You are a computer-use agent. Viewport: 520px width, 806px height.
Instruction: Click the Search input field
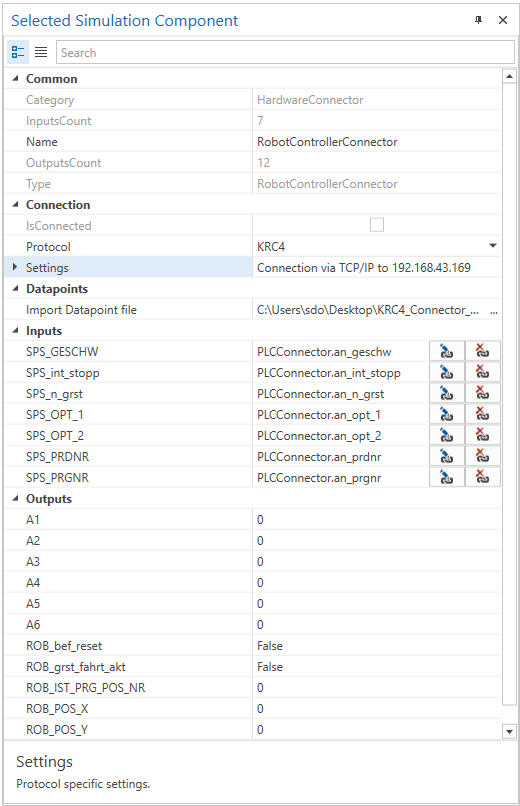coord(285,52)
